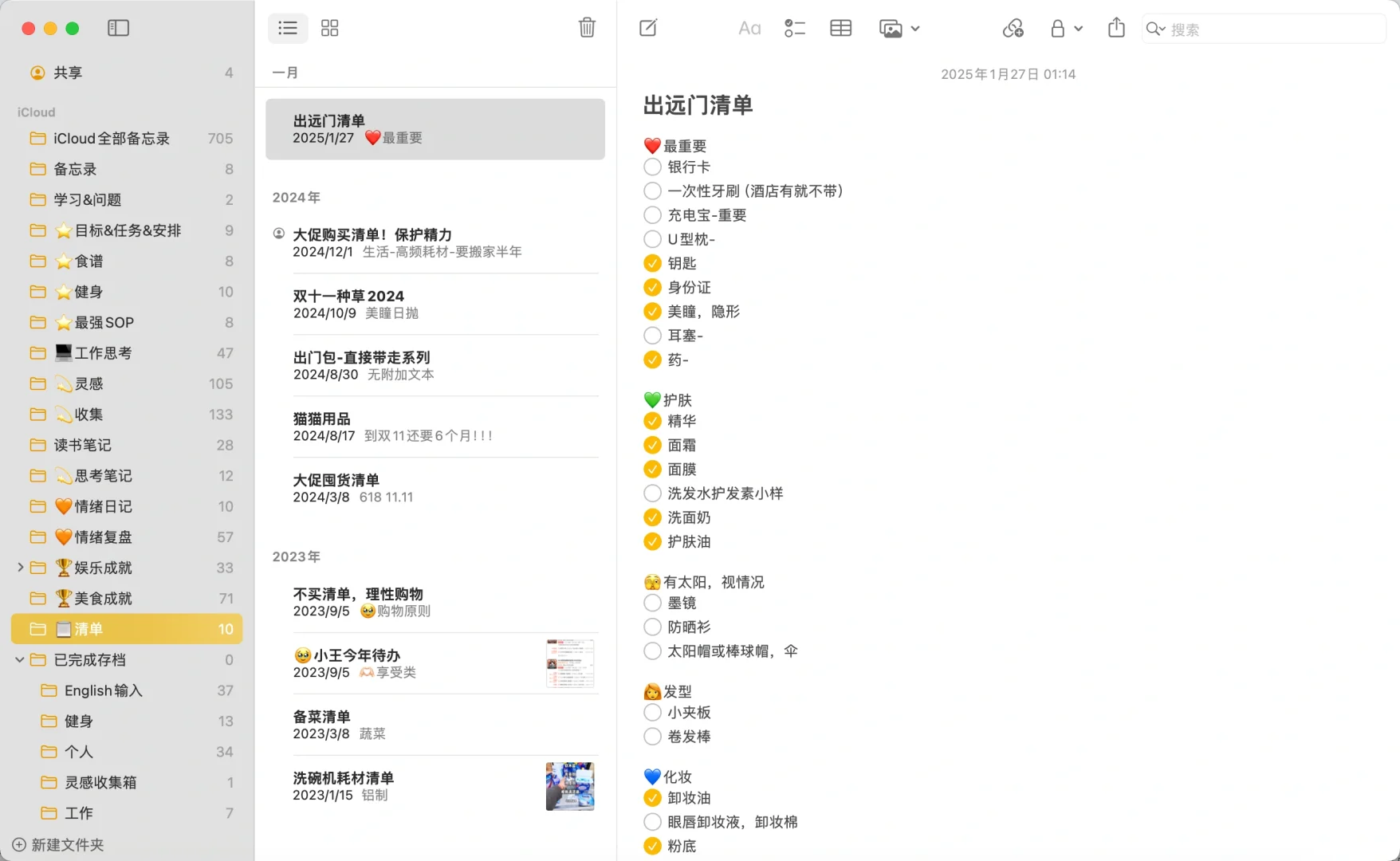Switch to gallery view
Viewport: 1400px width, 861px height.
(x=329, y=28)
